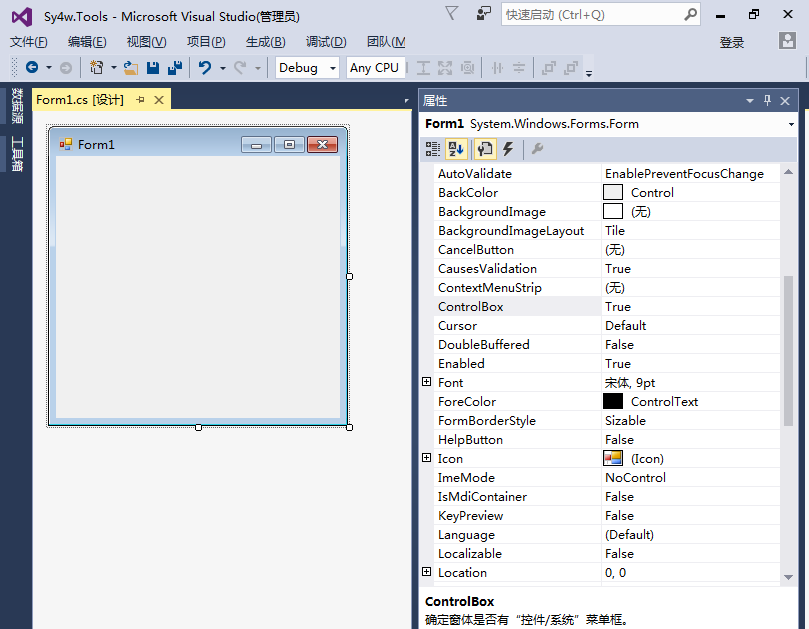
Task: Open the New Project dropdown arrow
Action: 114,68
